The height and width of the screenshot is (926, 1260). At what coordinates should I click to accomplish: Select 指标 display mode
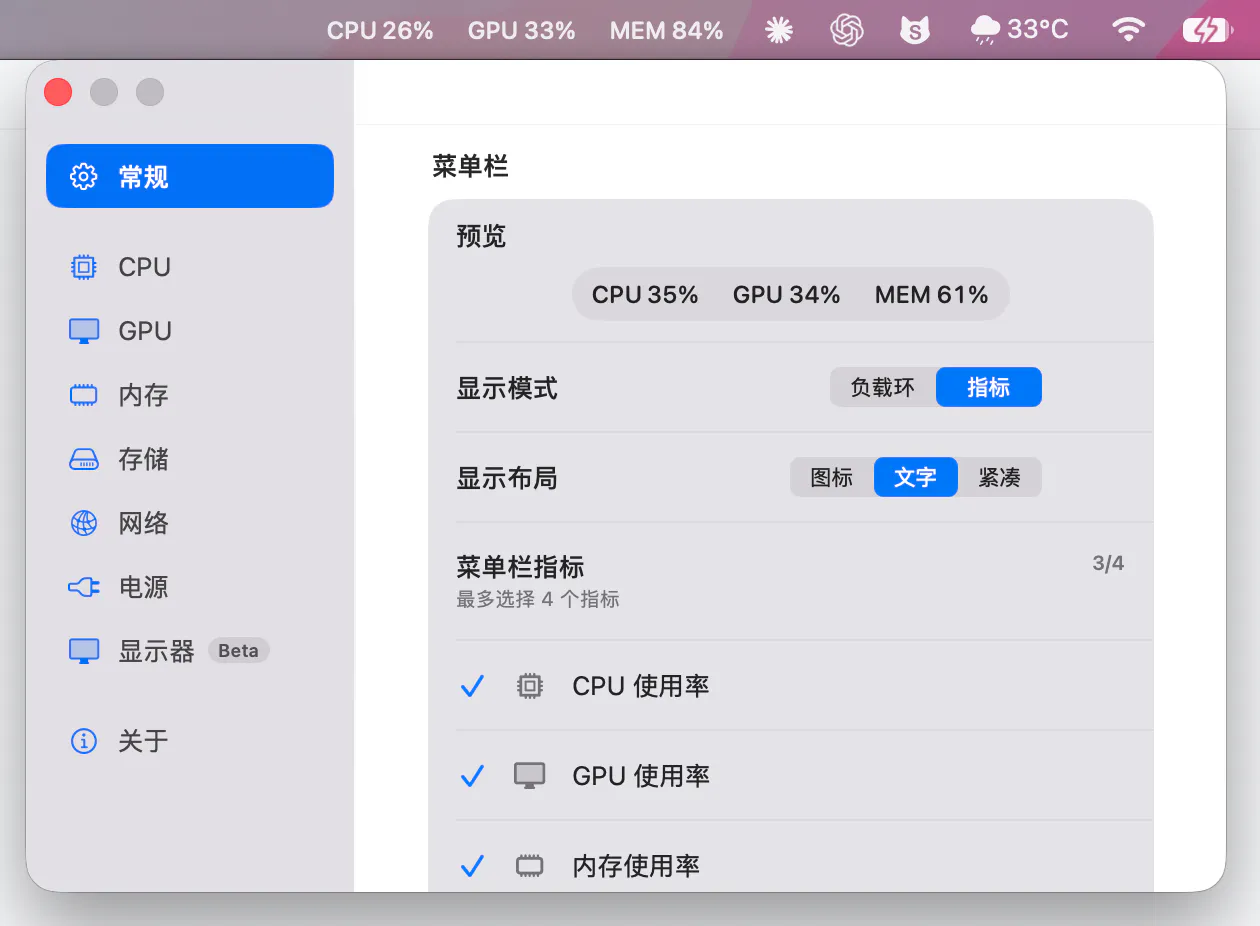point(989,387)
